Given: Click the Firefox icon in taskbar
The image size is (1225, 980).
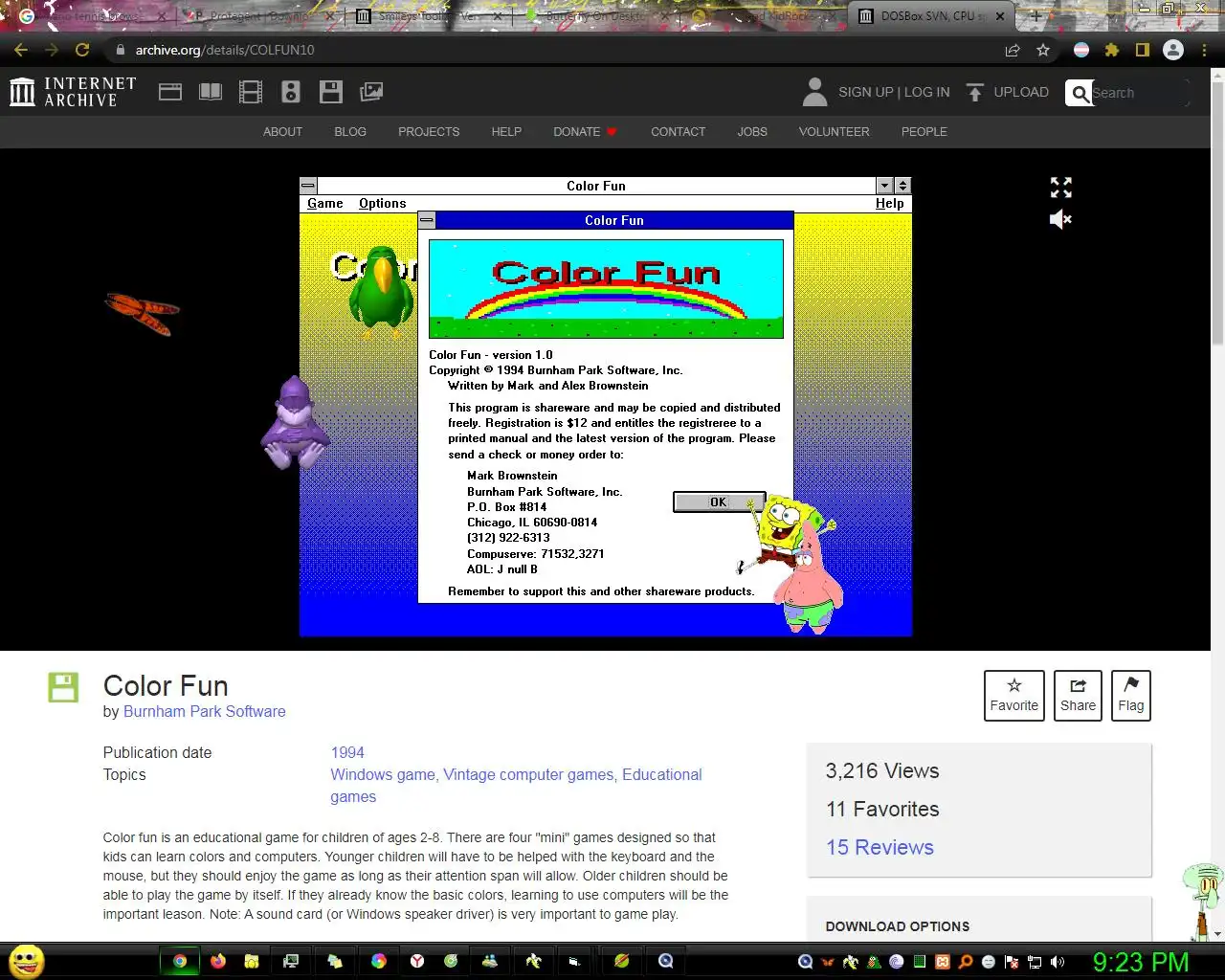Looking at the screenshot, I should (x=218, y=961).
